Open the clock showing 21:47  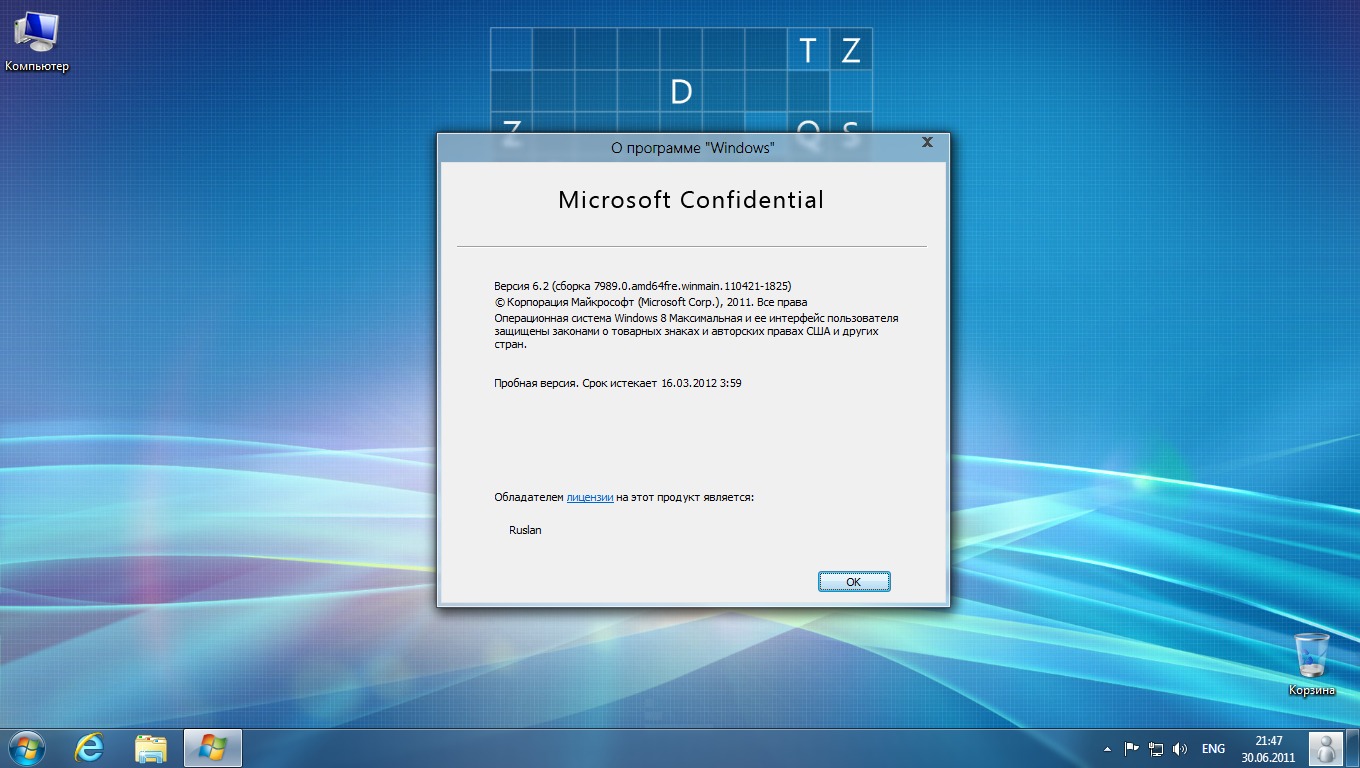[x=1268, y=748]
